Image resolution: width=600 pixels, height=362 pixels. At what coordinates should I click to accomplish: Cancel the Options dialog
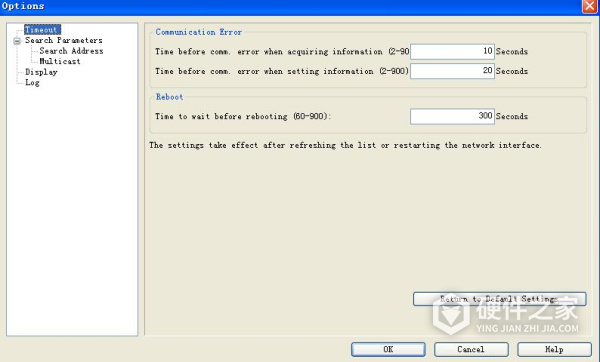coord(471,349)
